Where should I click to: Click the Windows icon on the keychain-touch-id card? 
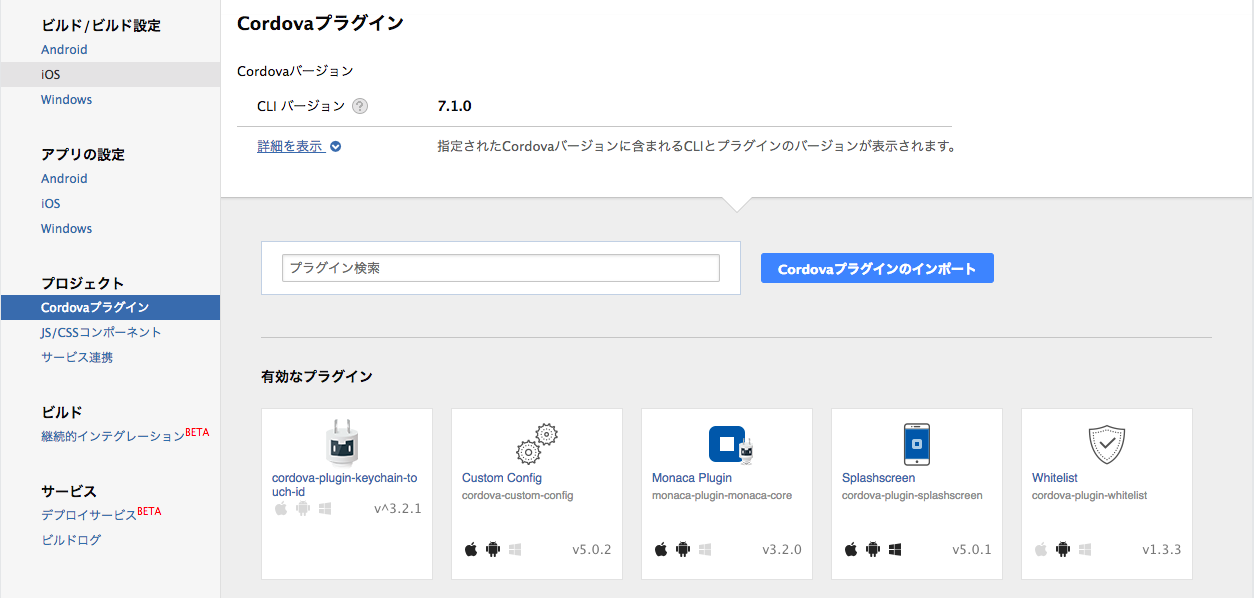(x=325, y=508)
